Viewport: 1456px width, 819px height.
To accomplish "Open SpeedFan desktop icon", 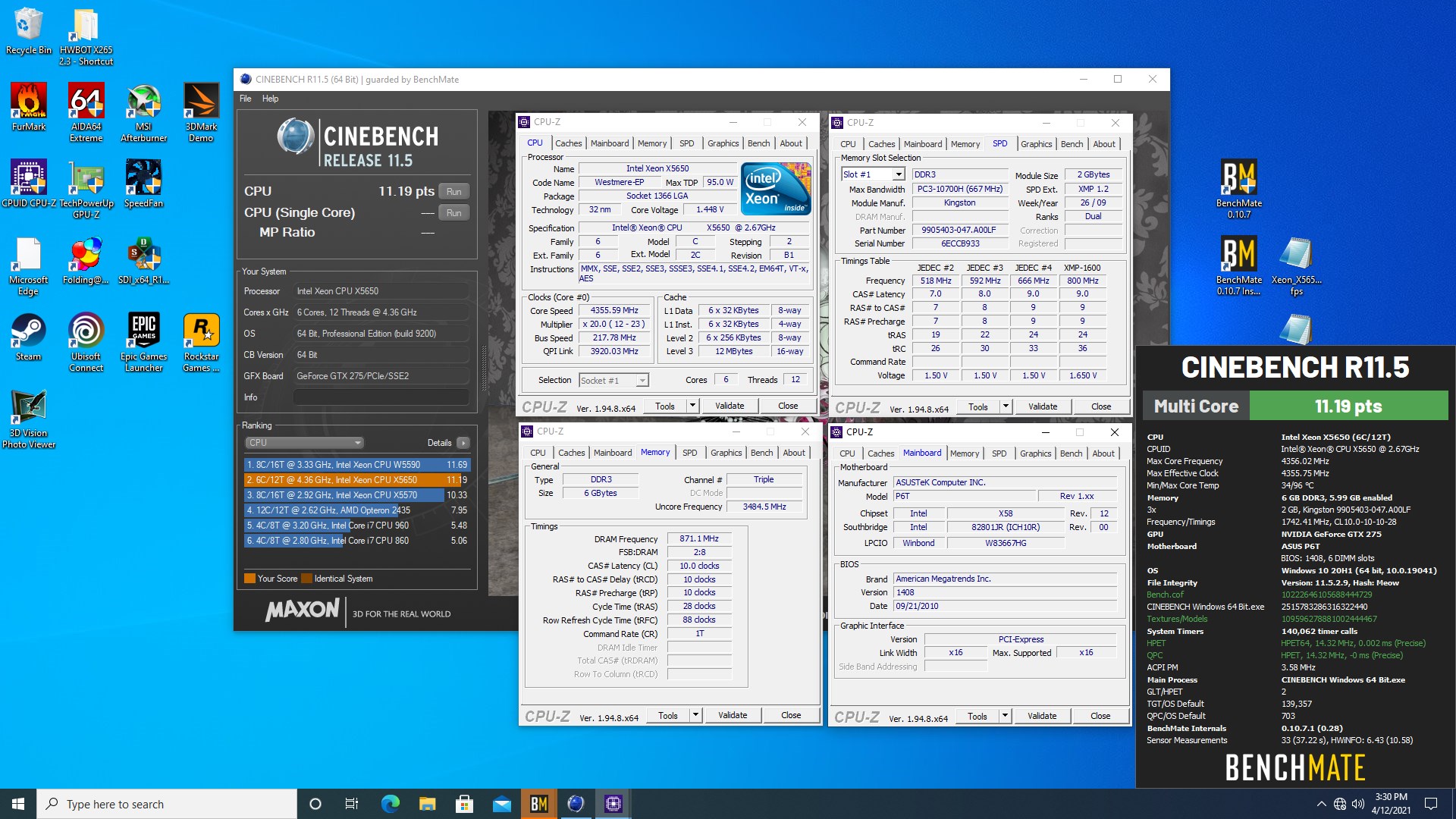I will pyautogui.click(x=143, y=184).
